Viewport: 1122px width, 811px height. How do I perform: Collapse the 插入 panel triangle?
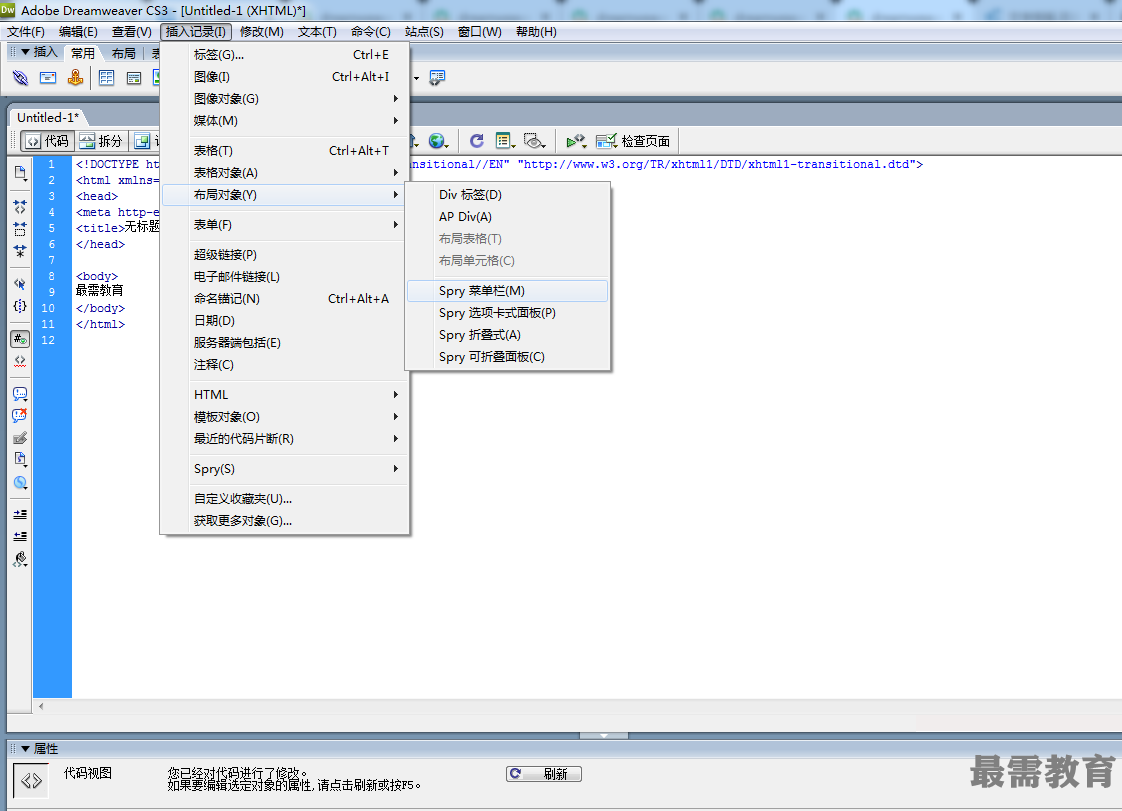(x=25, y=52)
